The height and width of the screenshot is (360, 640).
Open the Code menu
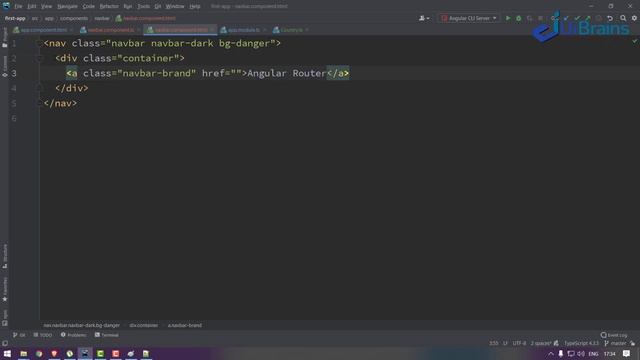[x=89, y=7]
